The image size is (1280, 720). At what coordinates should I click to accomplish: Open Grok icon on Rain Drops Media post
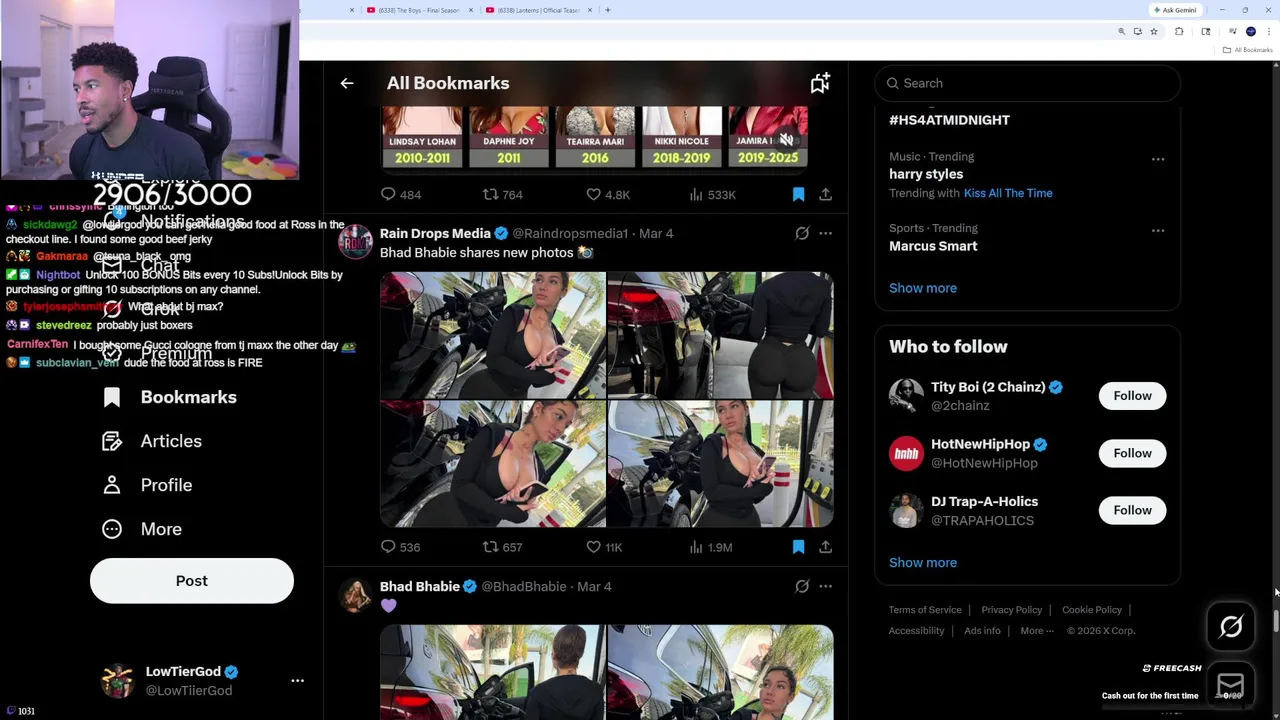click(802, 233)
